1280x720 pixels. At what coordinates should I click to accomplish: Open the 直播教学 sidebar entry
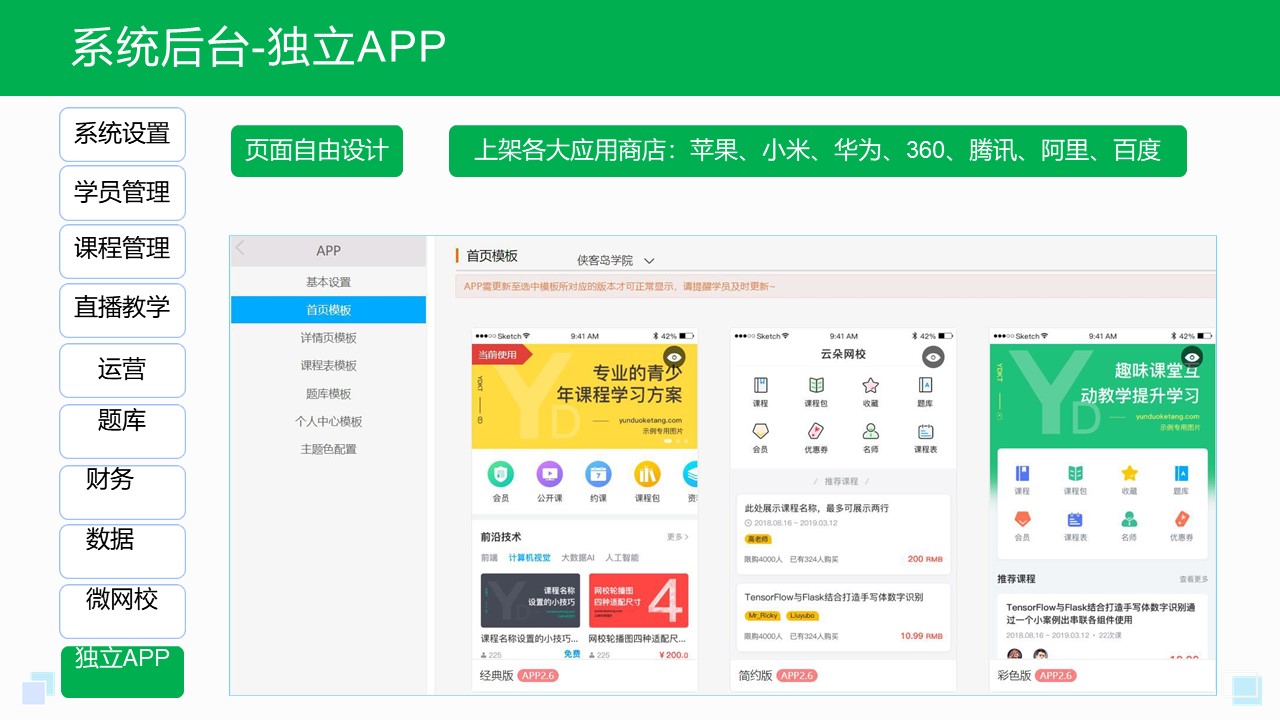coord(122,310)
